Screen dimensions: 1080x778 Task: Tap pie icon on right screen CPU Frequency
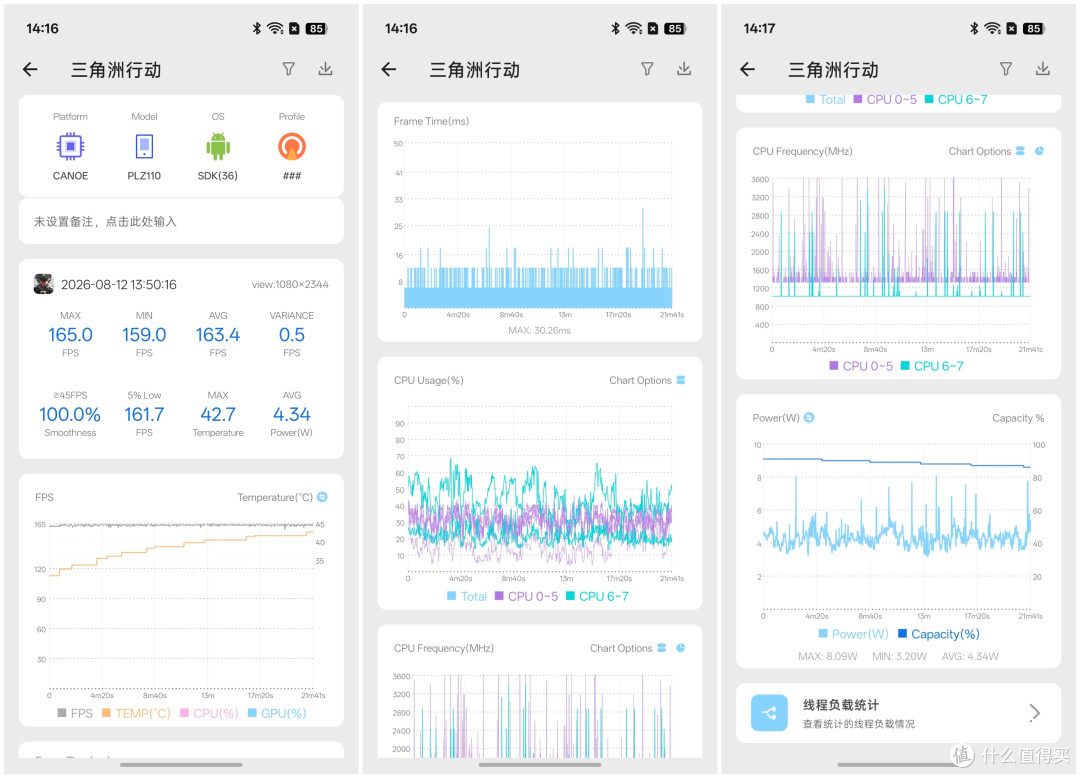click(x=1039, y=151)
